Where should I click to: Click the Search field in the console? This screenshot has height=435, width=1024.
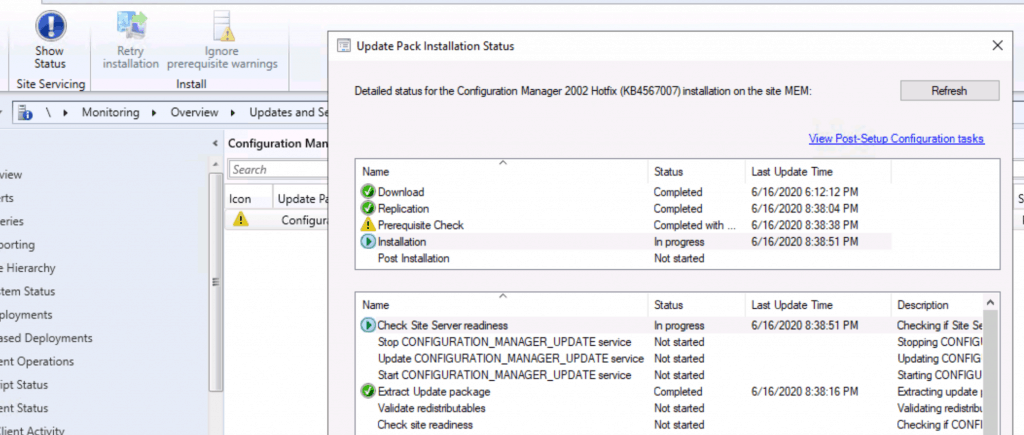coord(278,169)
